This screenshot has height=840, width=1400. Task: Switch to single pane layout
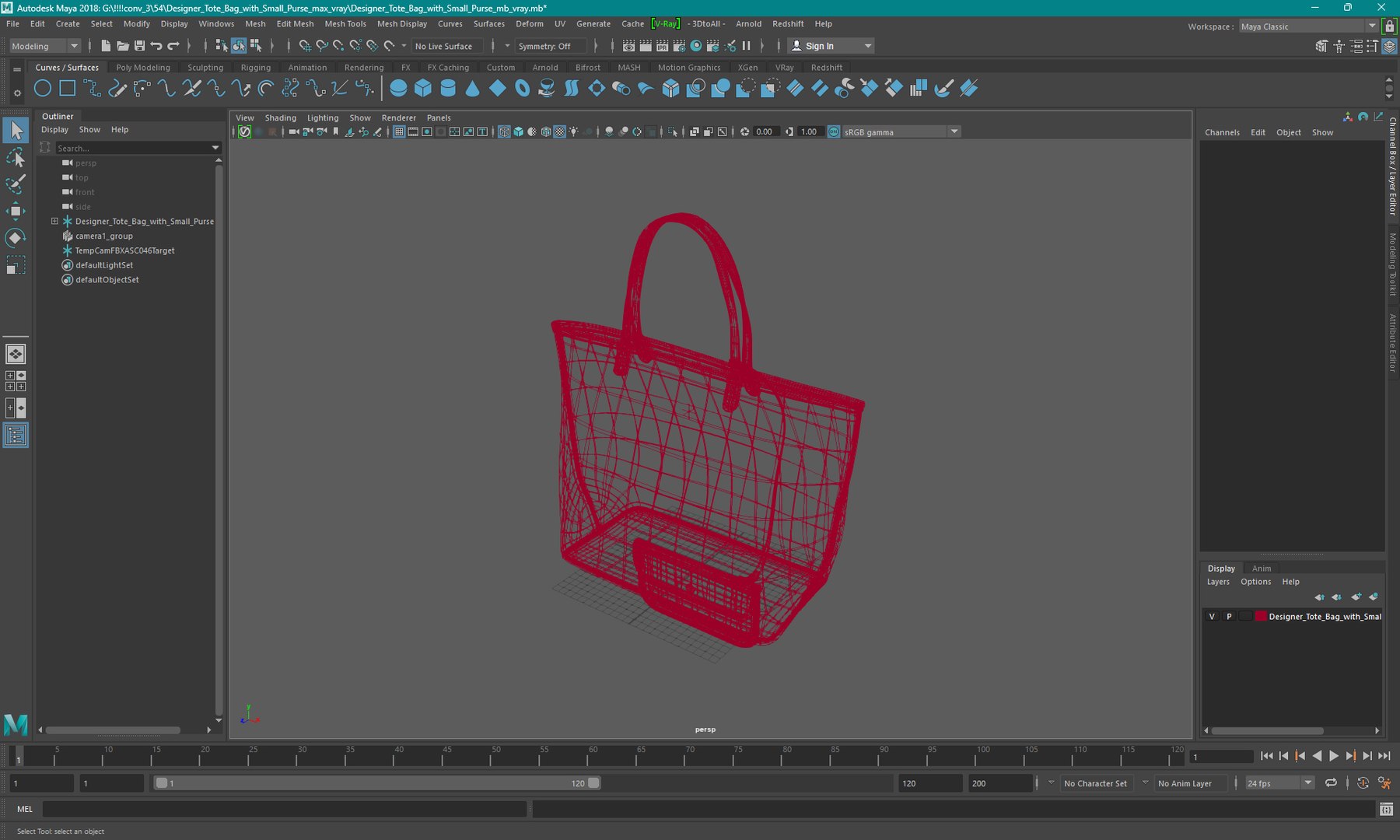pyautogui.click(x=16, y=355)
